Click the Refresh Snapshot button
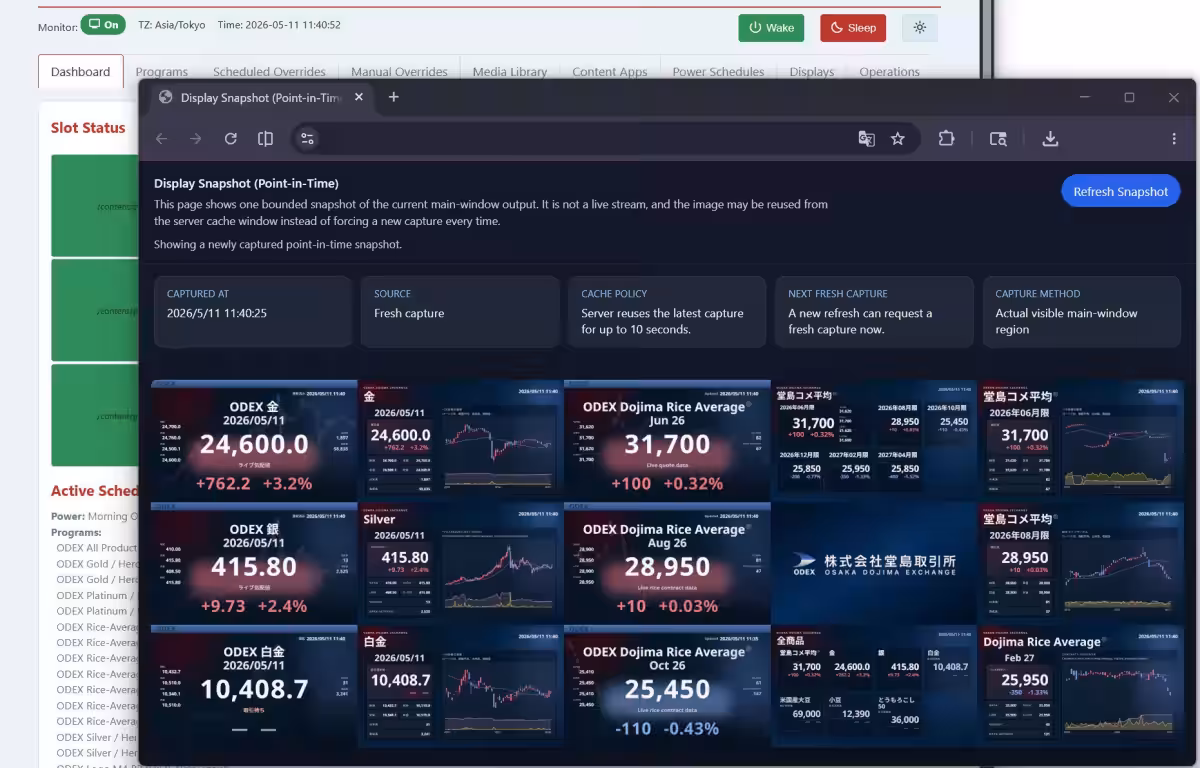This screenshot has width=1200, height=768. 1120,191
